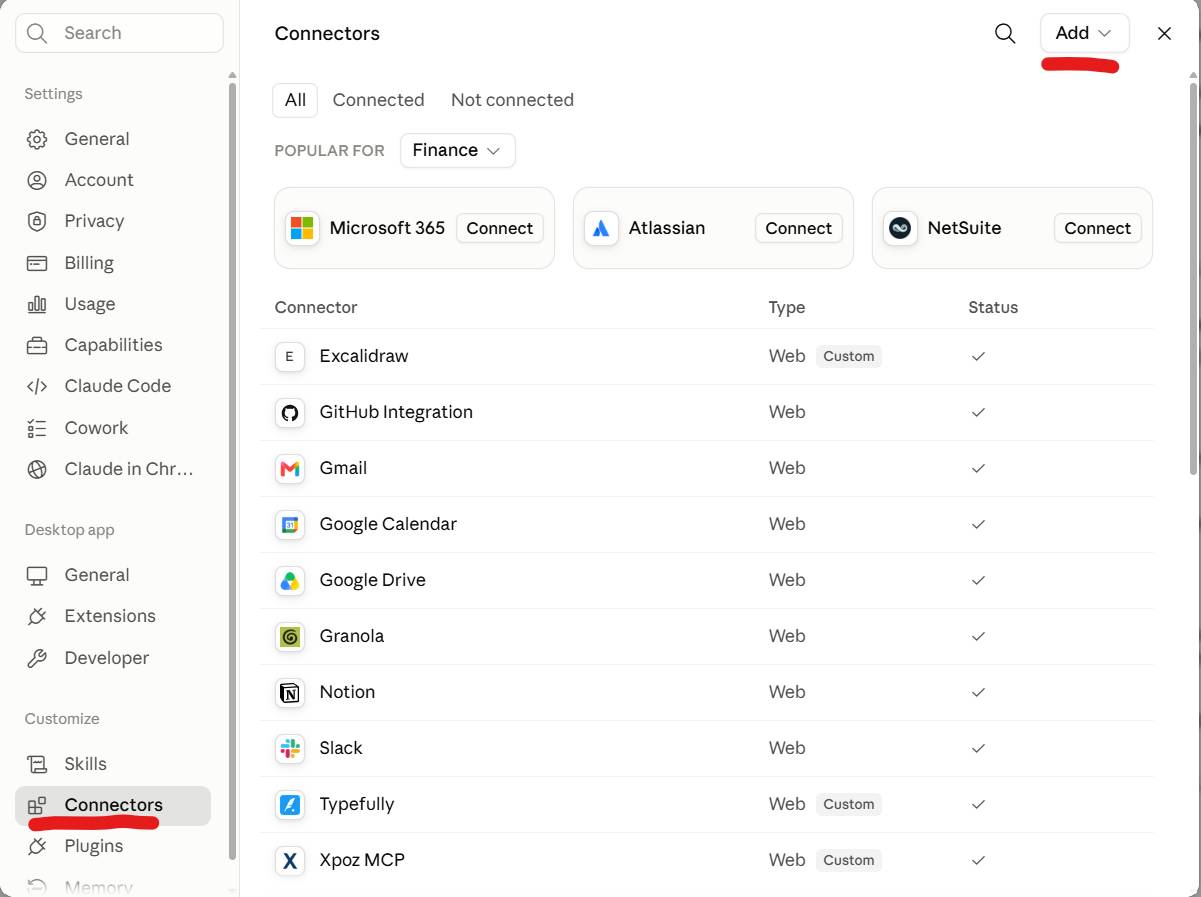1201x897 pixels.
Task: Click the Desktop app General monitor icon
Action: point(37,575)
